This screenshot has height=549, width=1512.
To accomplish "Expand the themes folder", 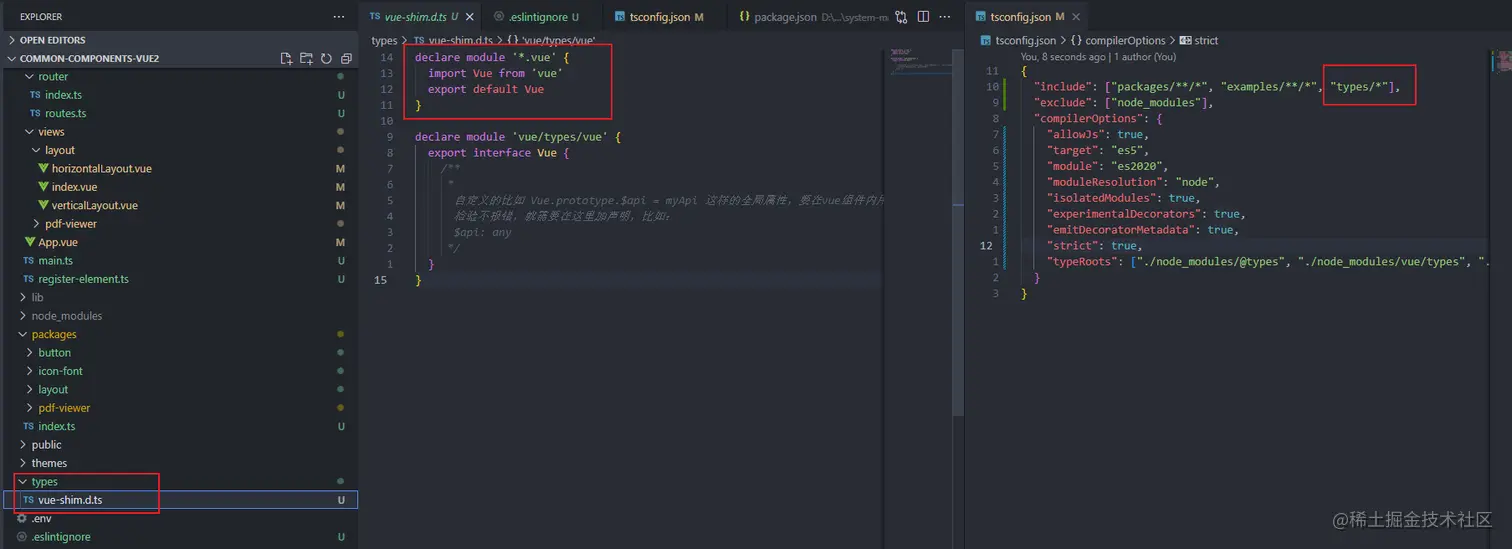I will pos(50,463).
